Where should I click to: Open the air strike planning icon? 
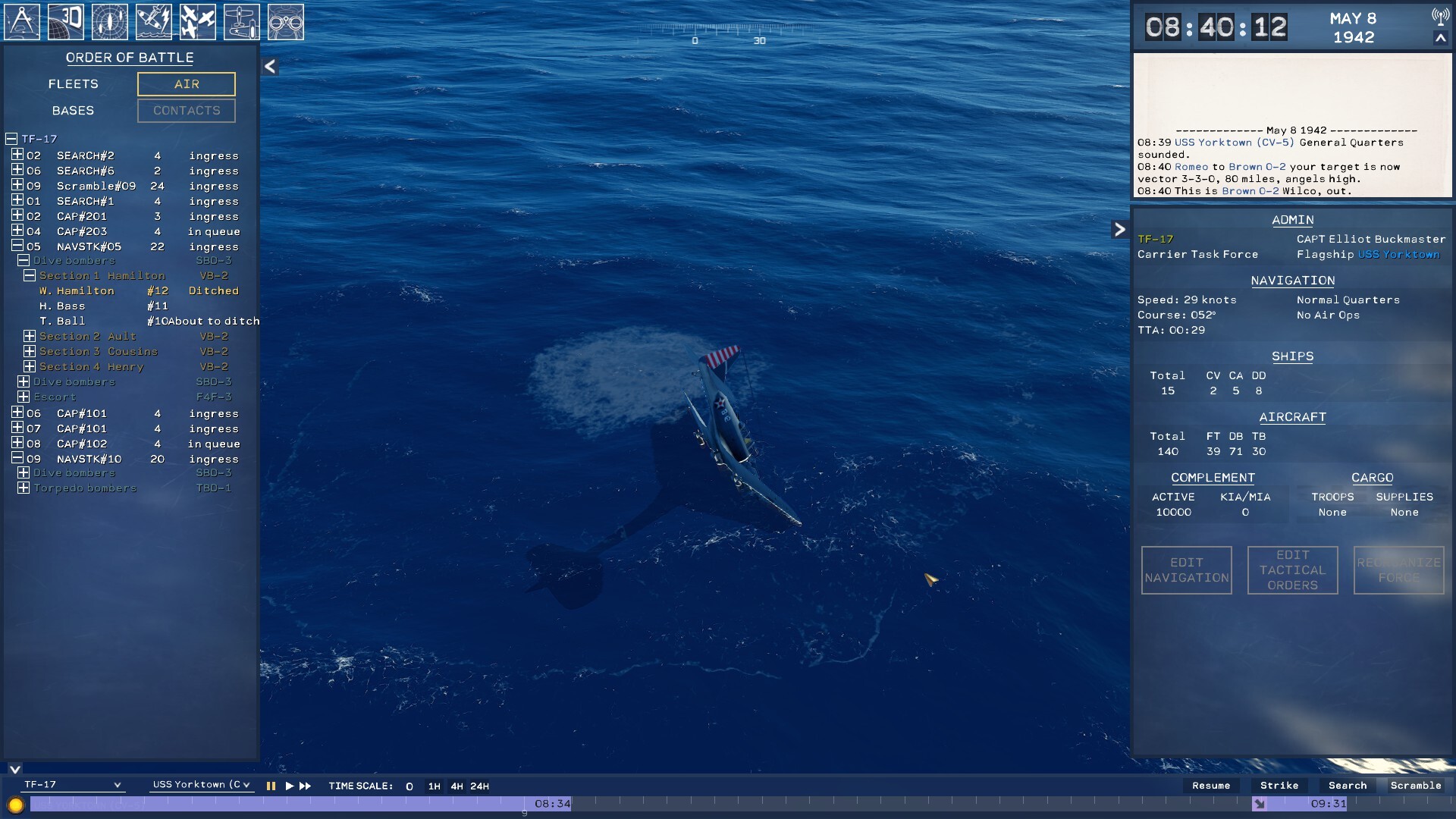154,22
